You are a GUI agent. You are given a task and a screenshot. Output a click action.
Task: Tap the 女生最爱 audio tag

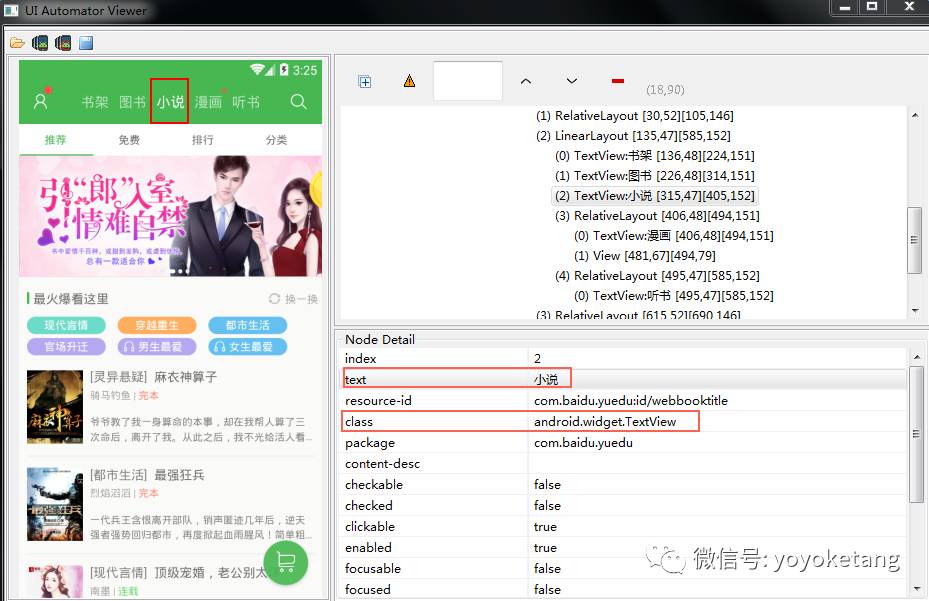coord(248,347)
